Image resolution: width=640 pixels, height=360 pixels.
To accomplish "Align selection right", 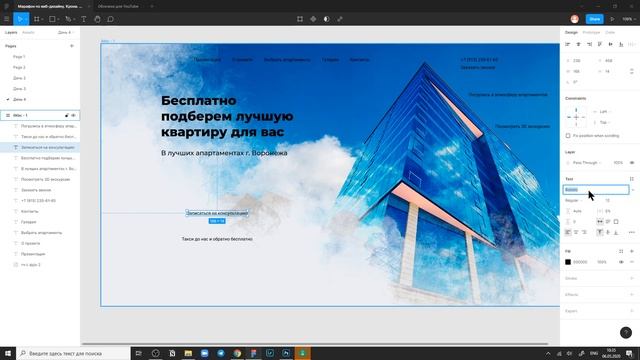I will click(x=589, y=44).
